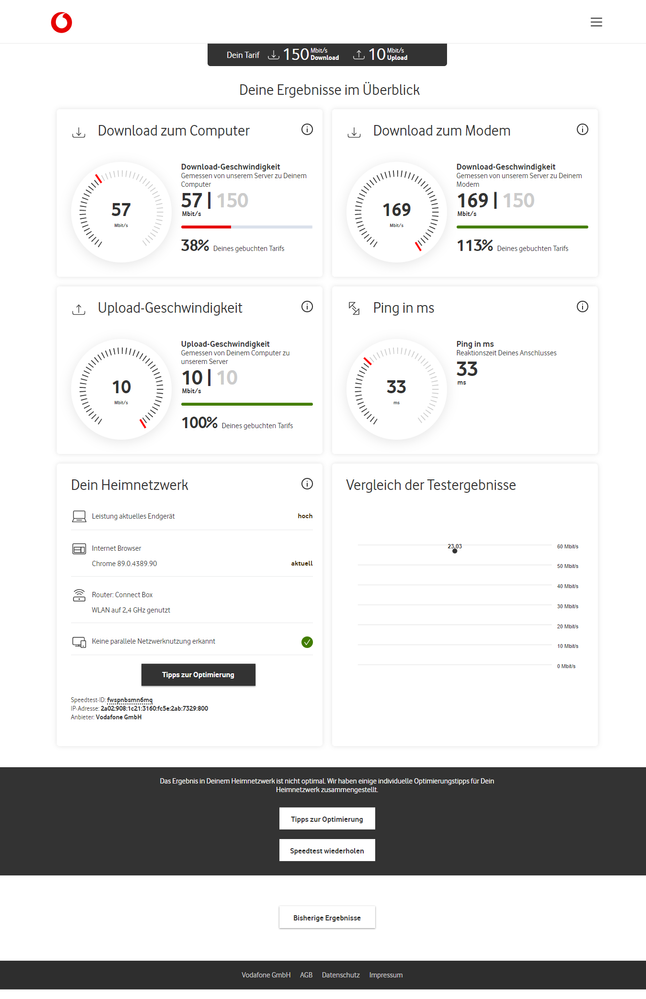Click the Internet Browser icon
Screen dimensions: 646x999
click(79, 549)
